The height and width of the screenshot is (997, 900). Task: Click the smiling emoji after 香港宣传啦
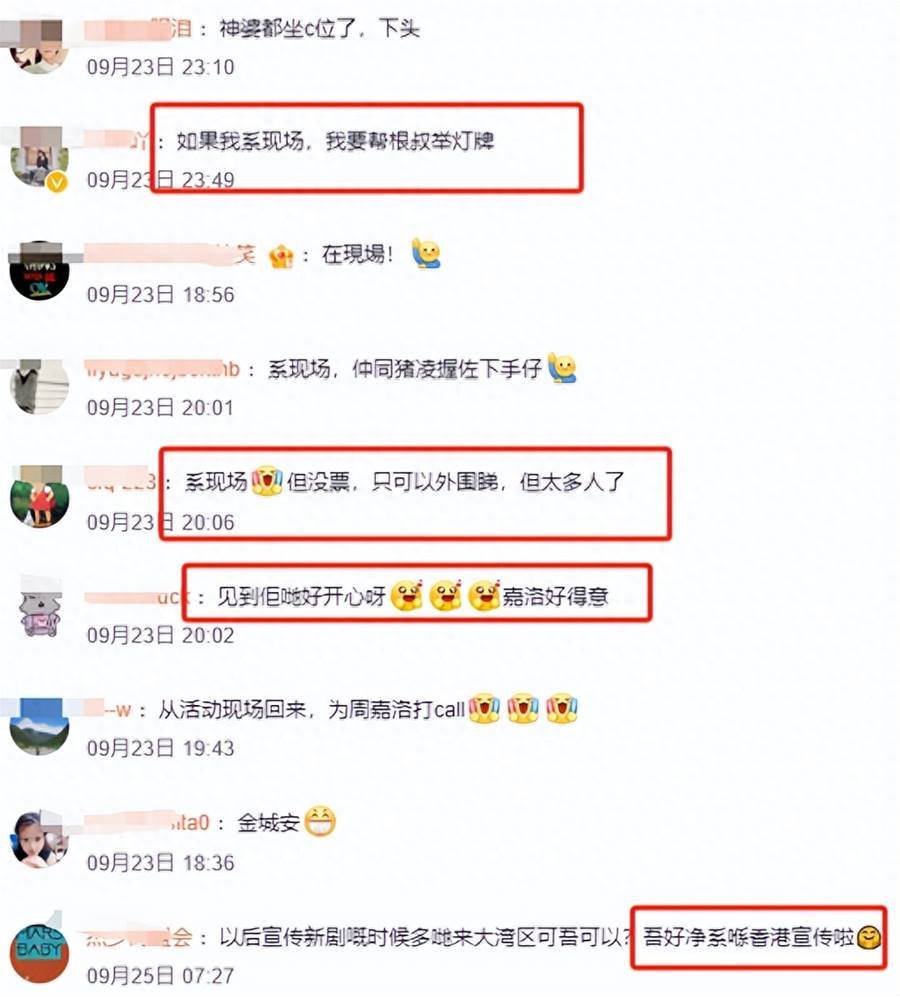click(x=869, y=937)
